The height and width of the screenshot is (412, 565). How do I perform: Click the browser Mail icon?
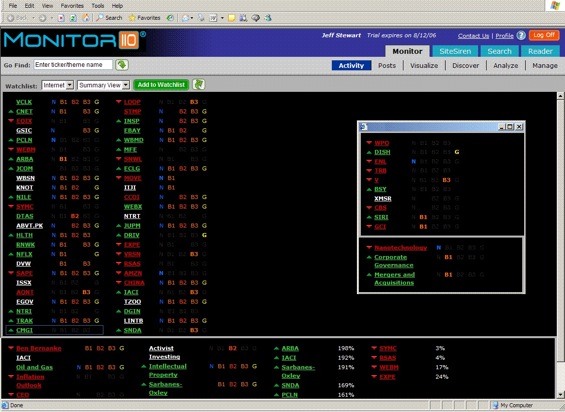[x=186, y=18]
